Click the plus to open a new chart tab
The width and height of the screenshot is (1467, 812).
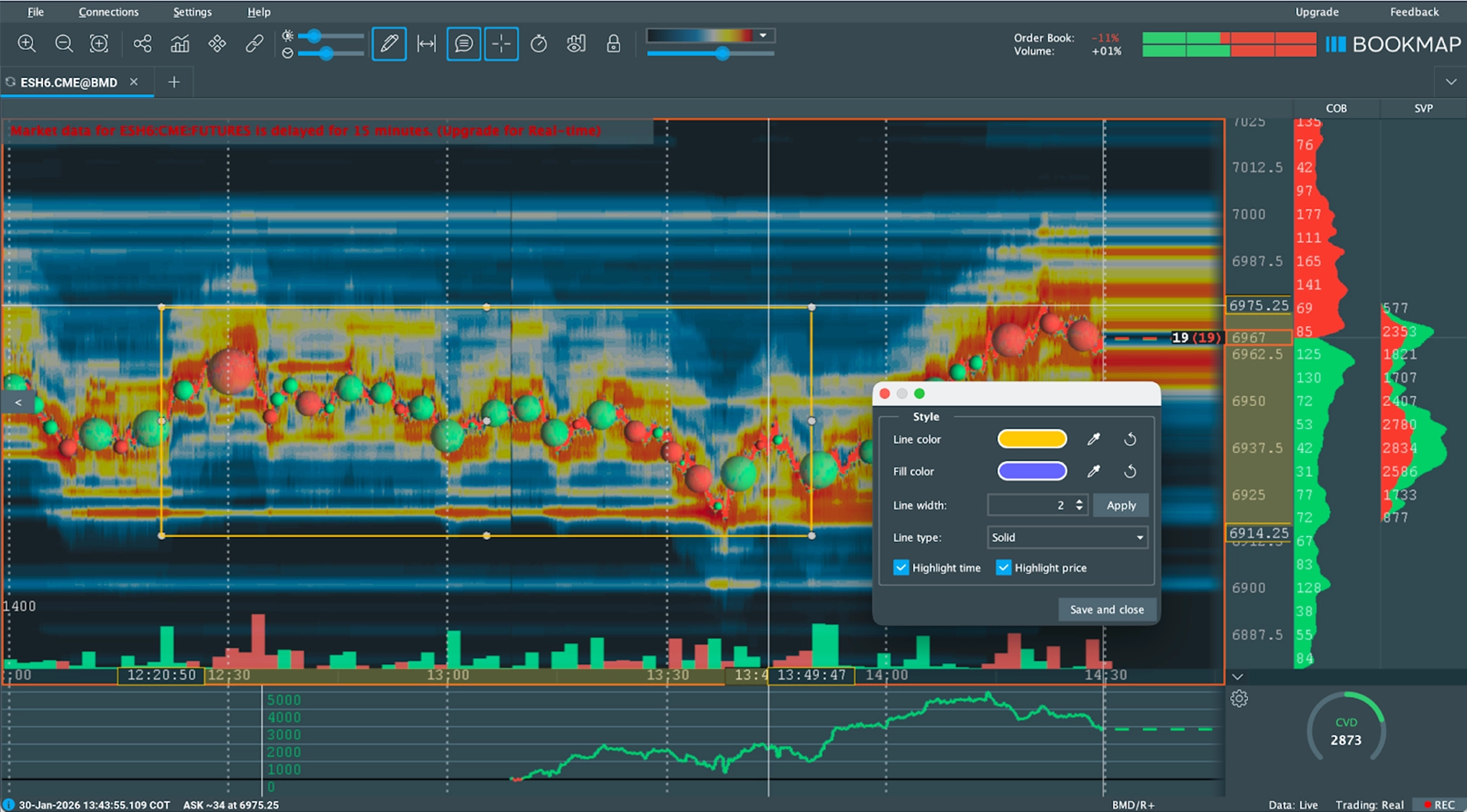(173, 82)
